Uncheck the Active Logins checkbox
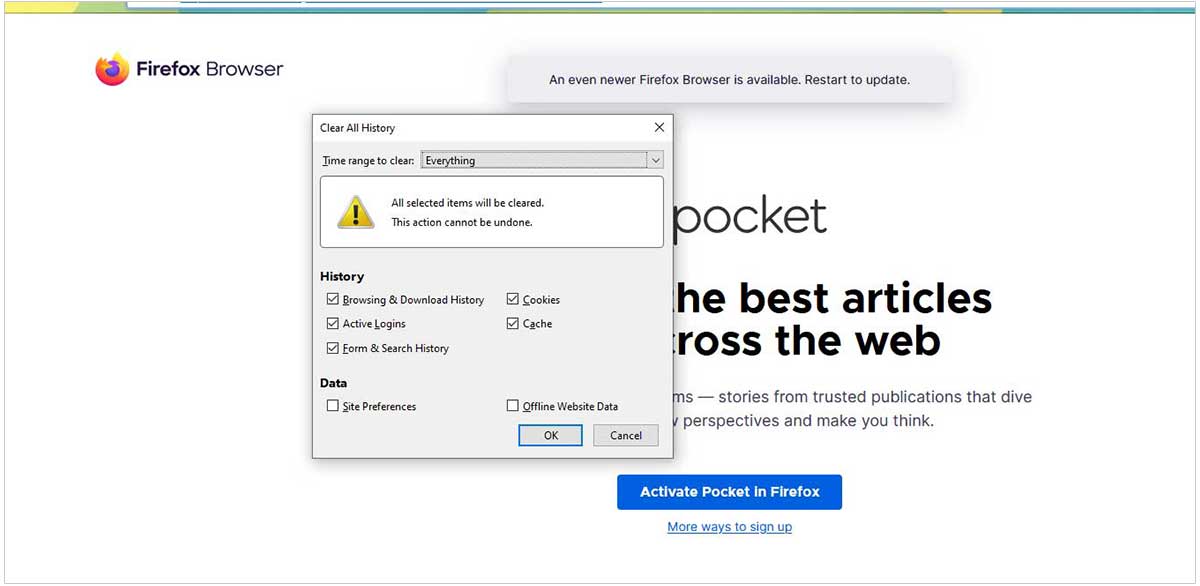This screenshot has width=1200, height=586. 333,323
